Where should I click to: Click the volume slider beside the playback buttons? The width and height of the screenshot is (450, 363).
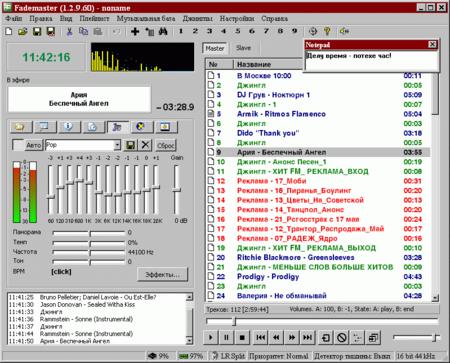(416, 338)
